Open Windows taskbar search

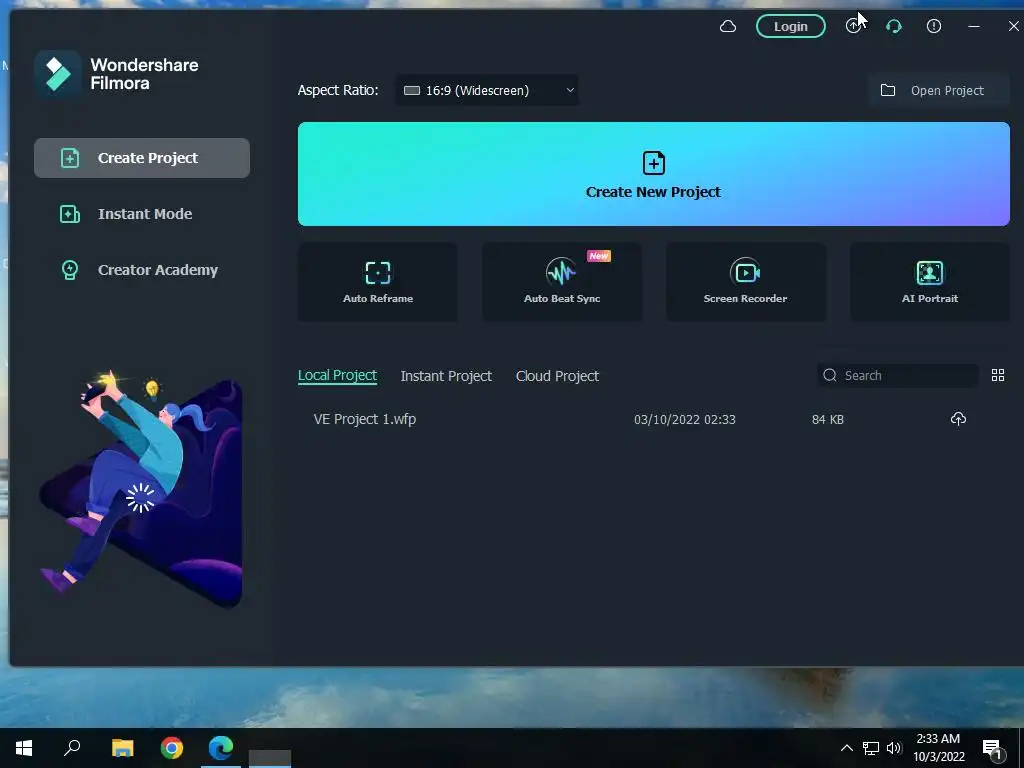(x=72, y=747)
